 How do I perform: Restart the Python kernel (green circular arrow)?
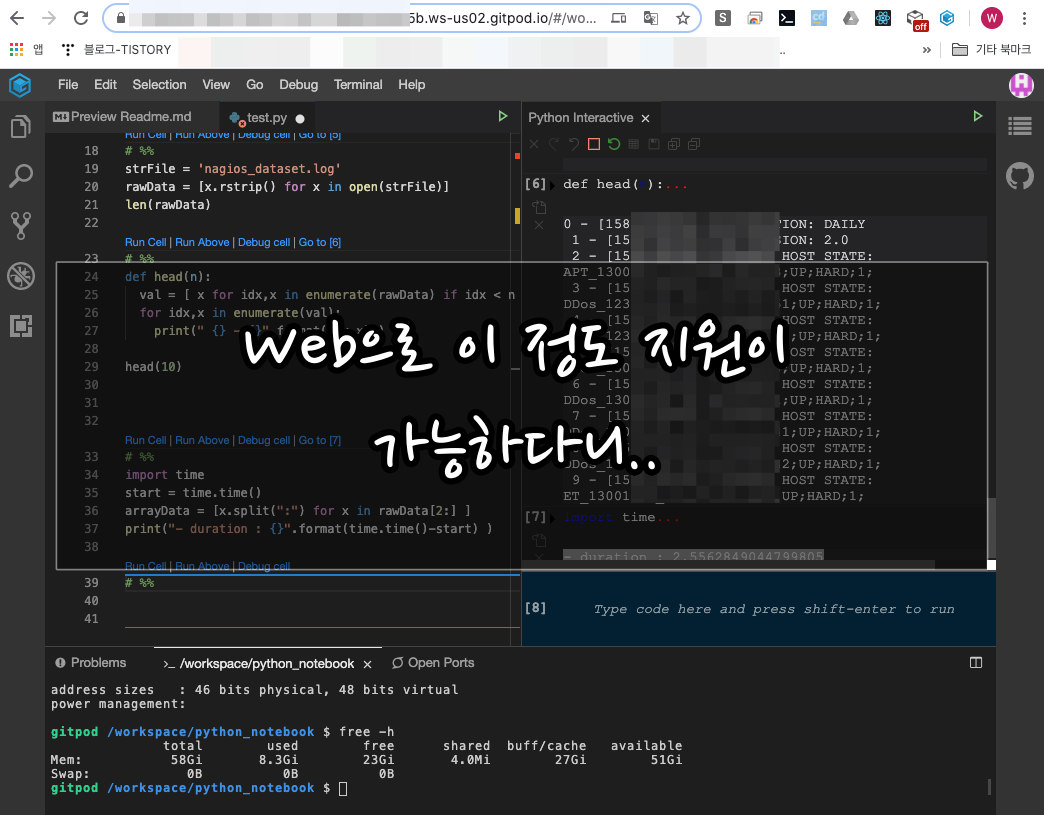[x=614, y=144]
